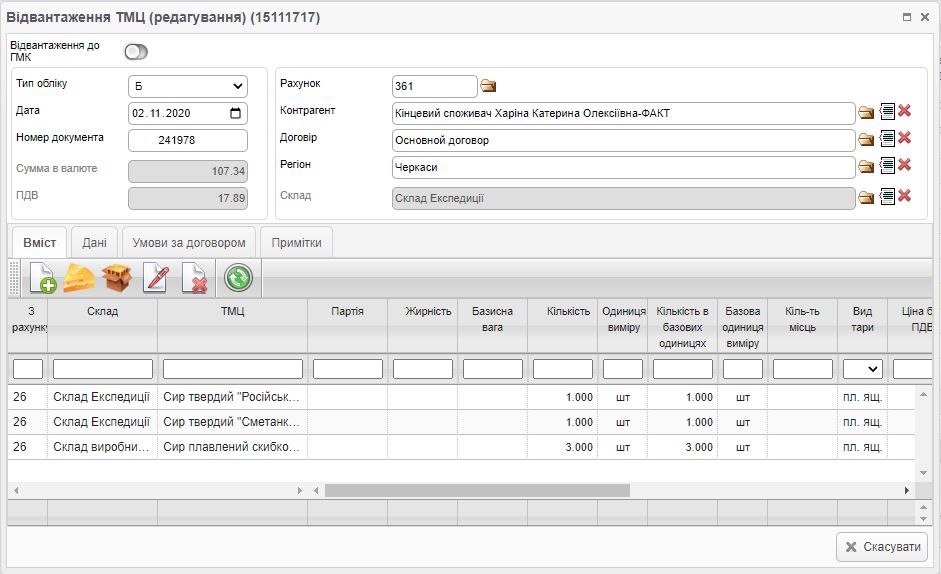Click the 3.000 Кількість cell
The width and height of the screenshot is (941, 574).
coord(562,447)
